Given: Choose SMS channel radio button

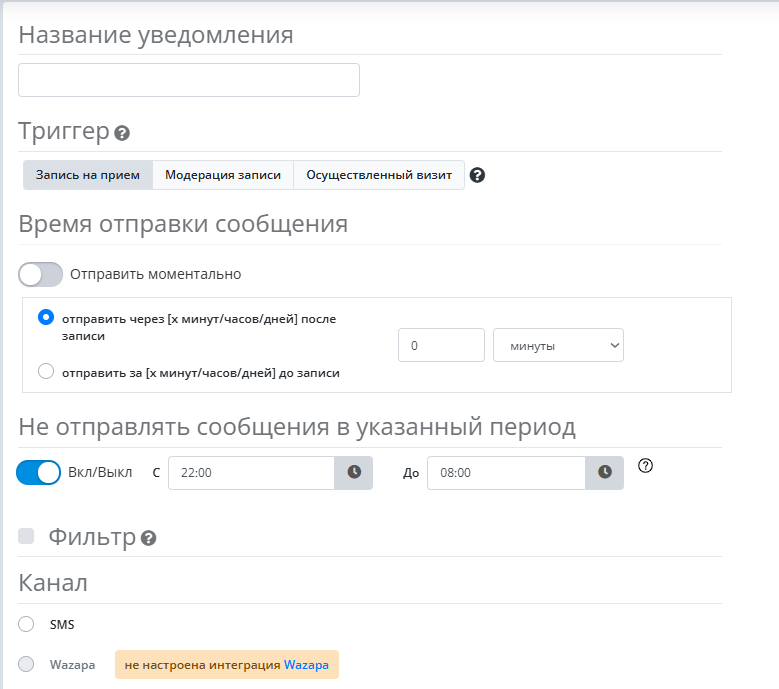Looking at the screenshot, I should pos(27,624).
